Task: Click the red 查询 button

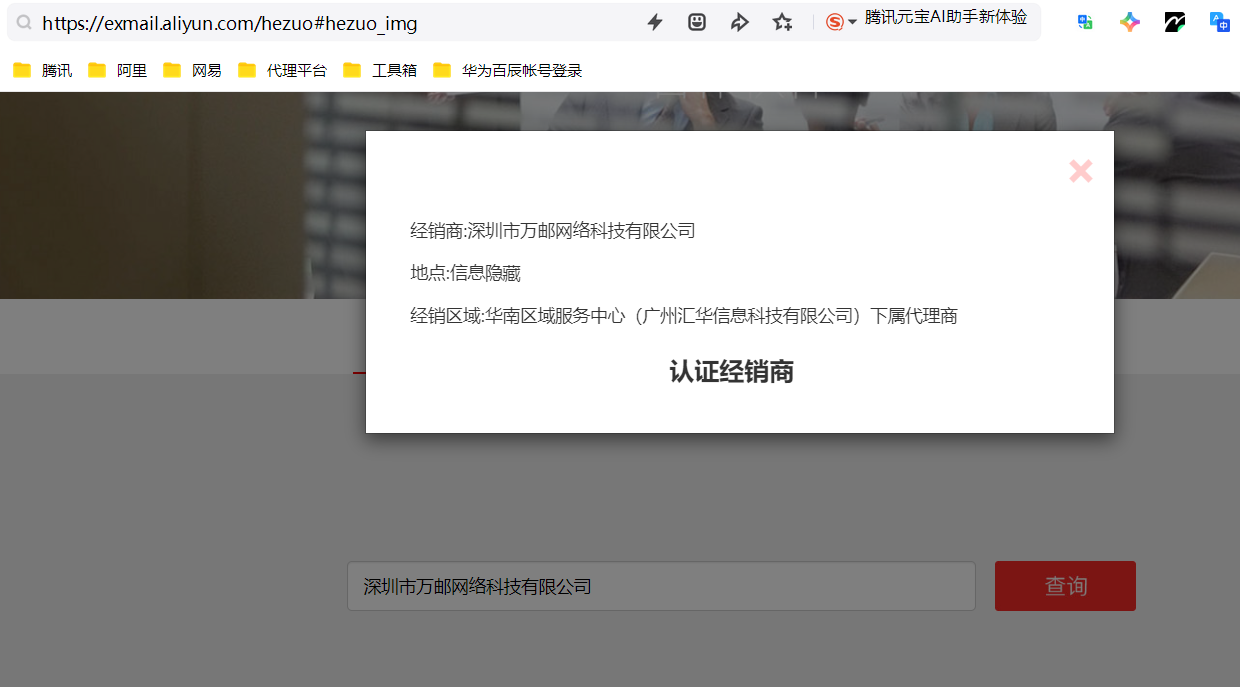Action: [x=1065, y=586]
